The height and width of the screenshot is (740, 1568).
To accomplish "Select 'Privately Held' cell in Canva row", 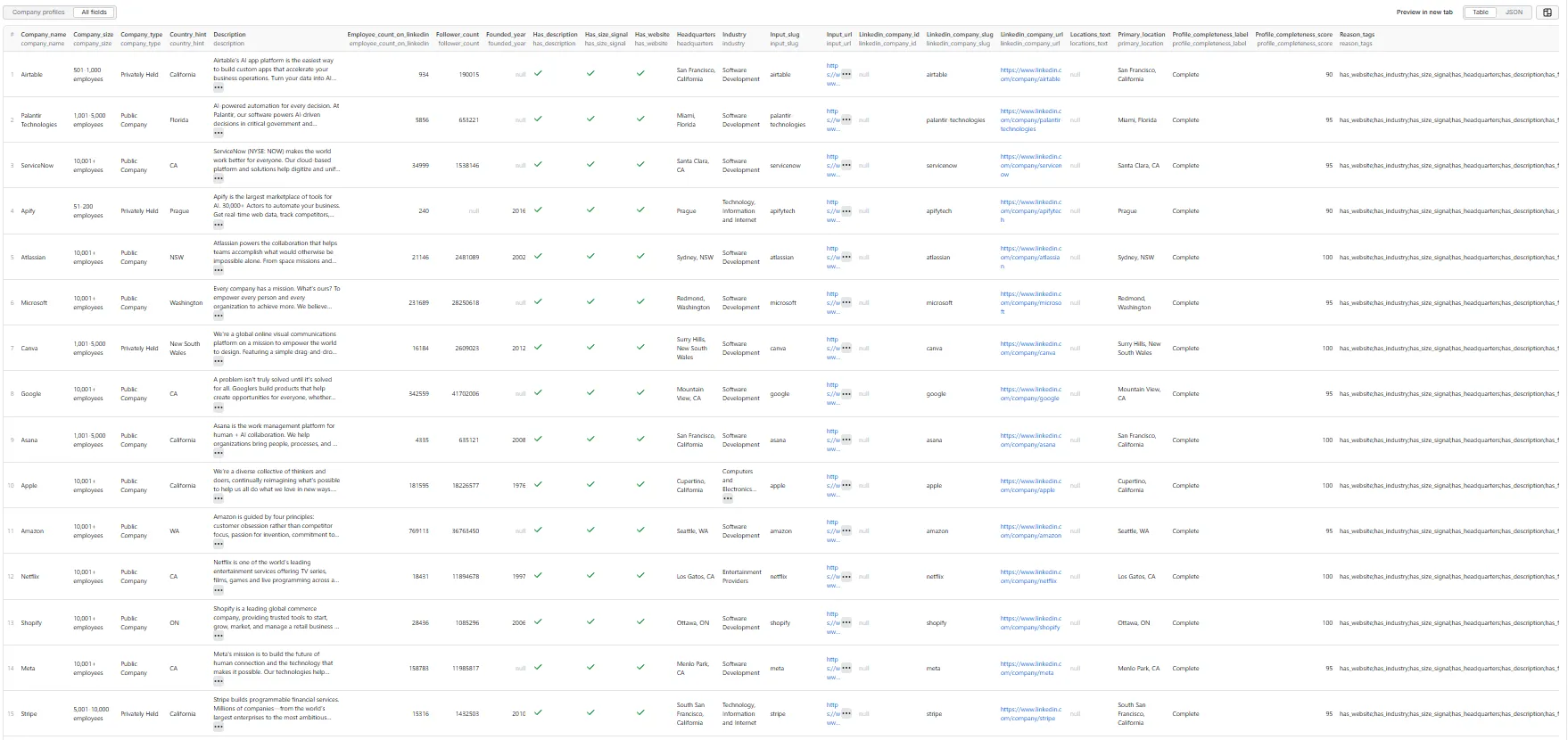I will point(139,348).
